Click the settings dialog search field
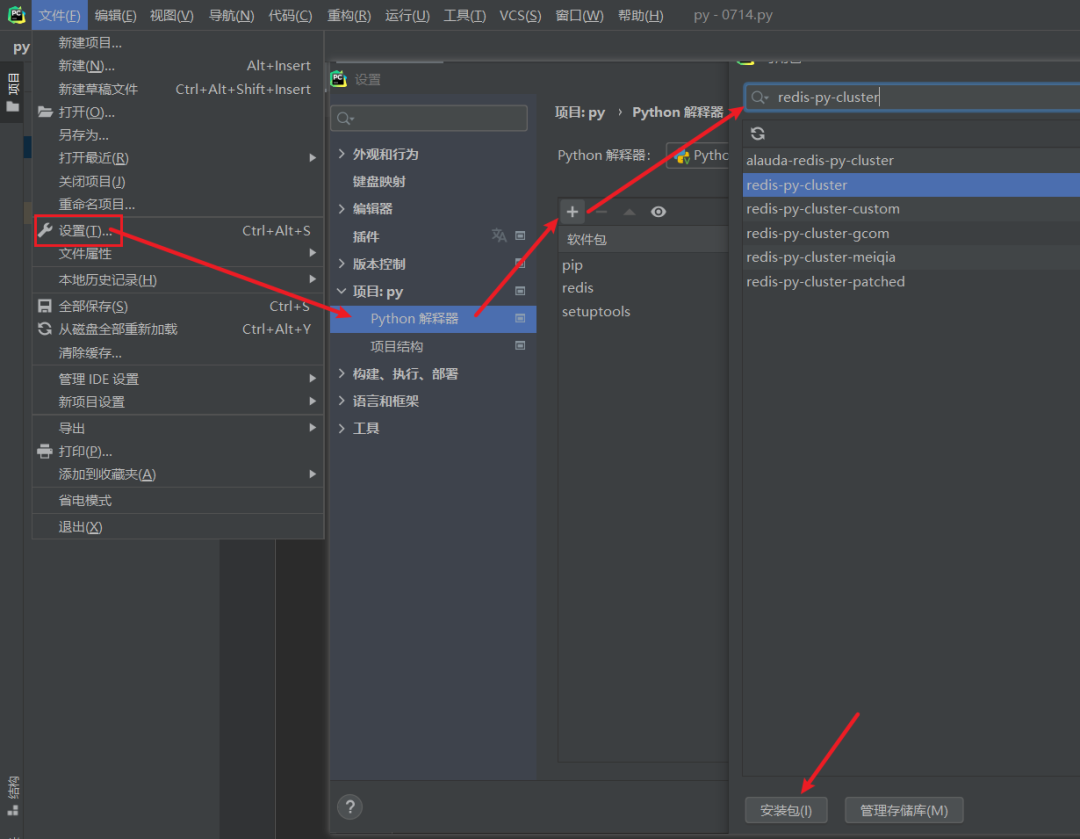This screenshot has width=1080, height=839. pyautogui.click(x=429, y=118)
